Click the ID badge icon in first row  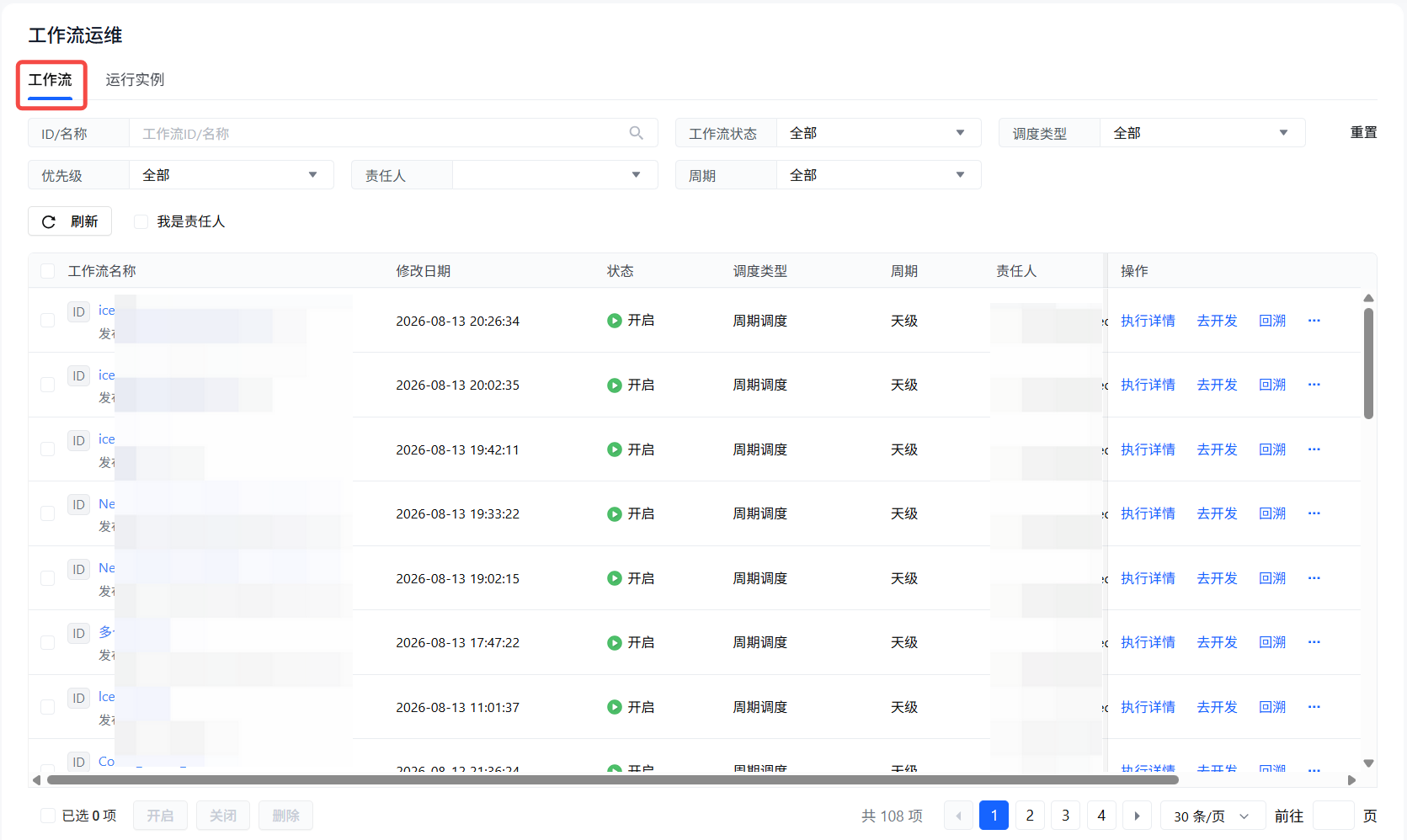(x=78, y=311)
